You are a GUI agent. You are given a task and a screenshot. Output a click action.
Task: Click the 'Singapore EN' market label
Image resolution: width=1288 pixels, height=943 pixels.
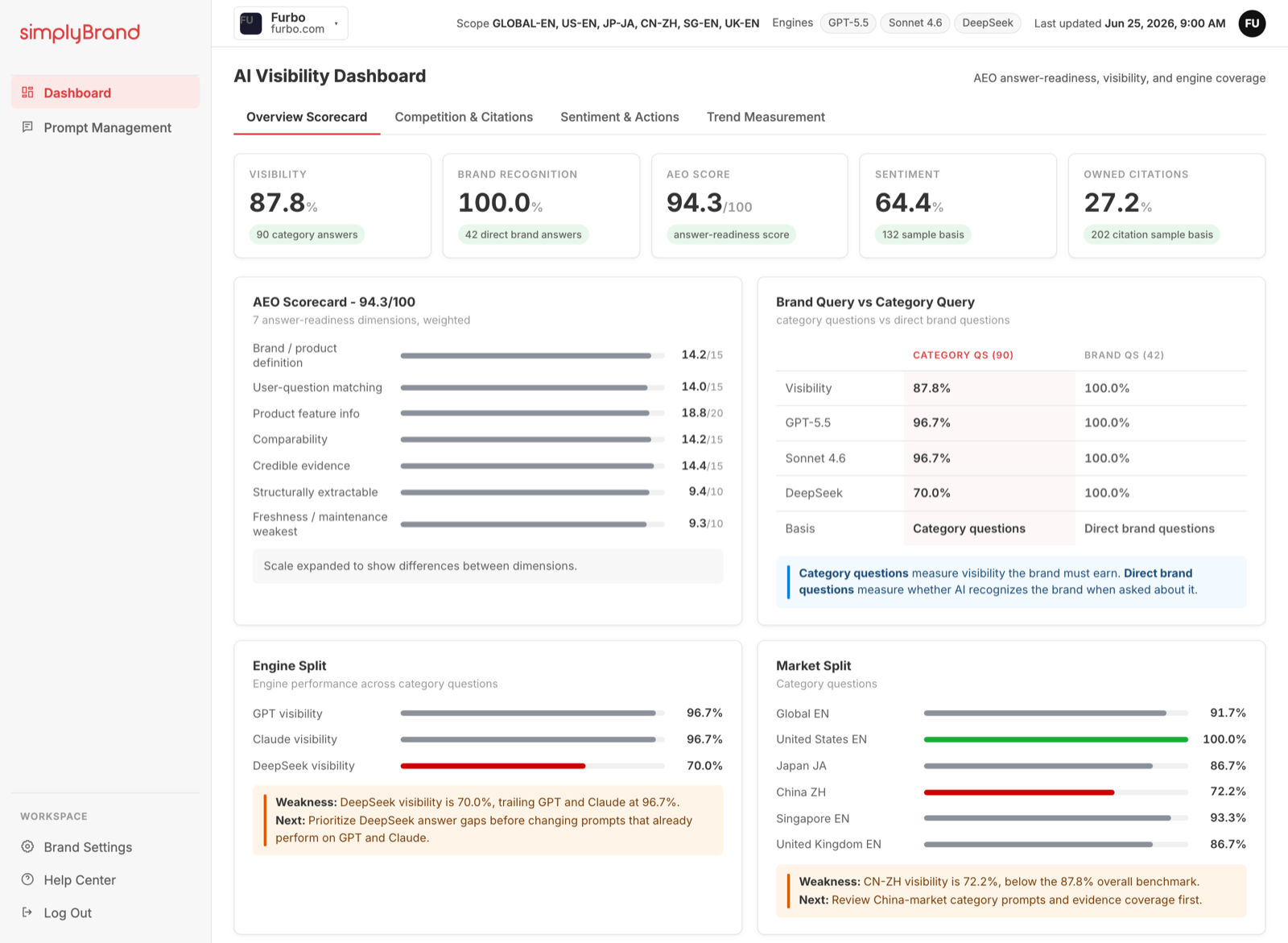pyautogui.click(x=812, y=818)
